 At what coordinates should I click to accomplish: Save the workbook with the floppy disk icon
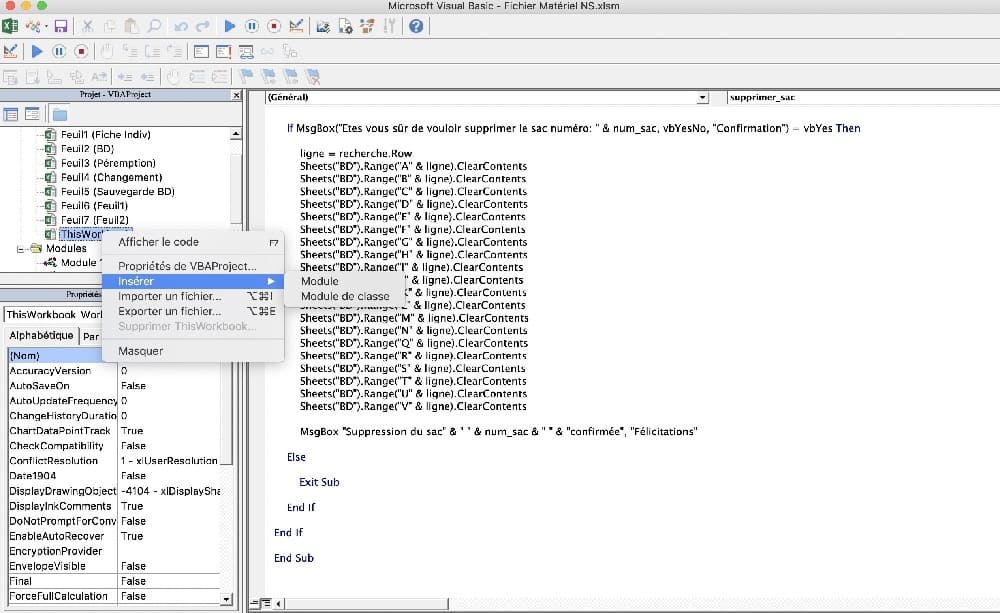61,26
